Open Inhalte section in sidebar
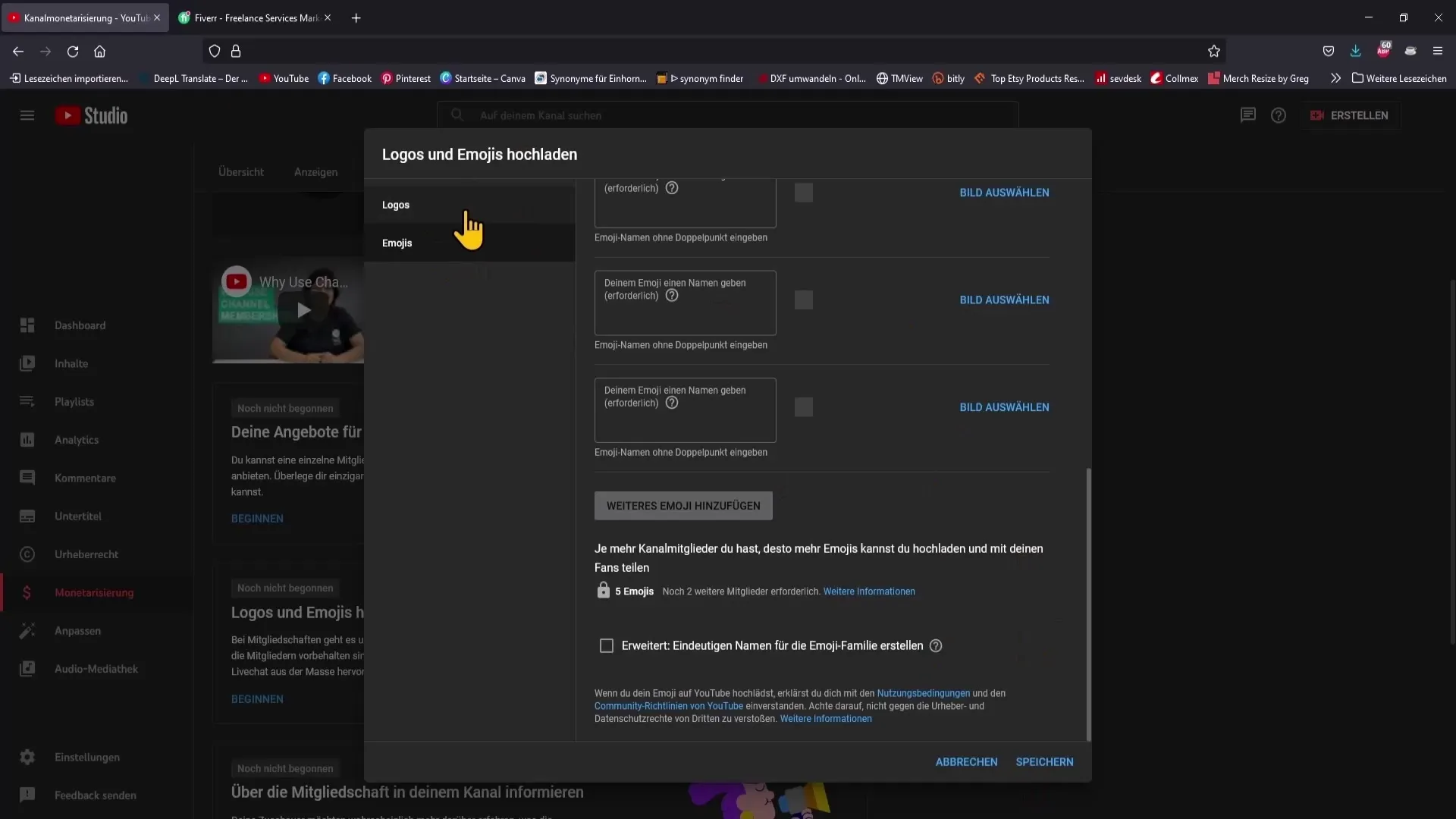This screenshot has width=1456, height=819. point(71,363)
